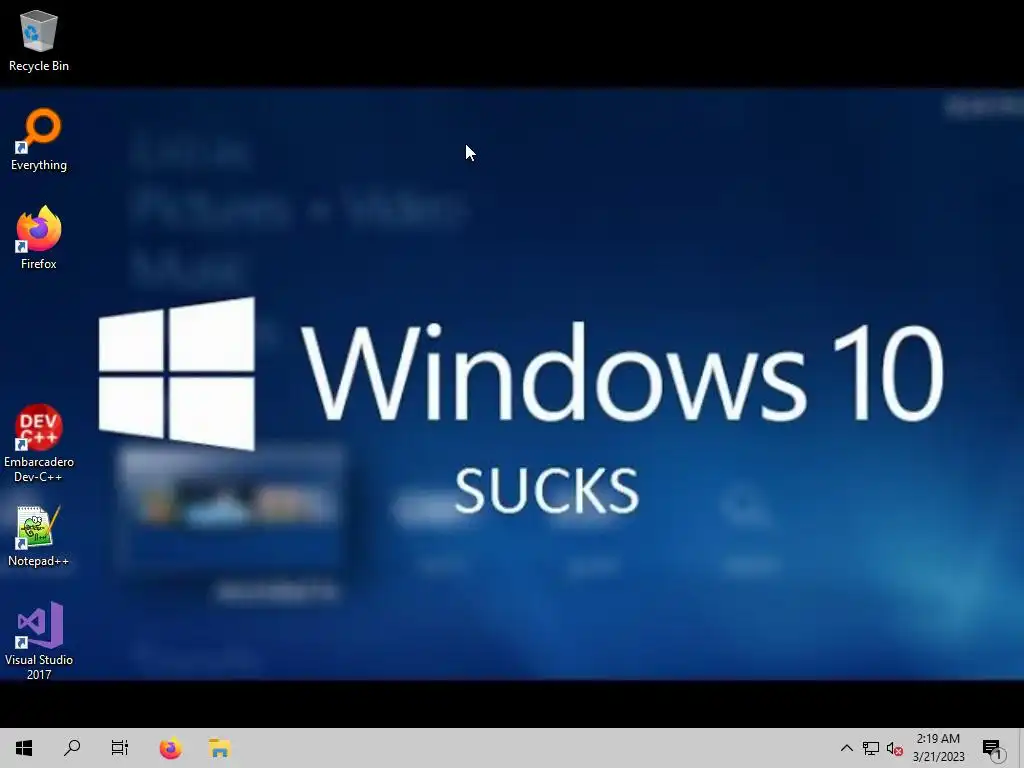Show hidden system tray icons
This screenshot has height=768, width=1024.
[846, 748]
